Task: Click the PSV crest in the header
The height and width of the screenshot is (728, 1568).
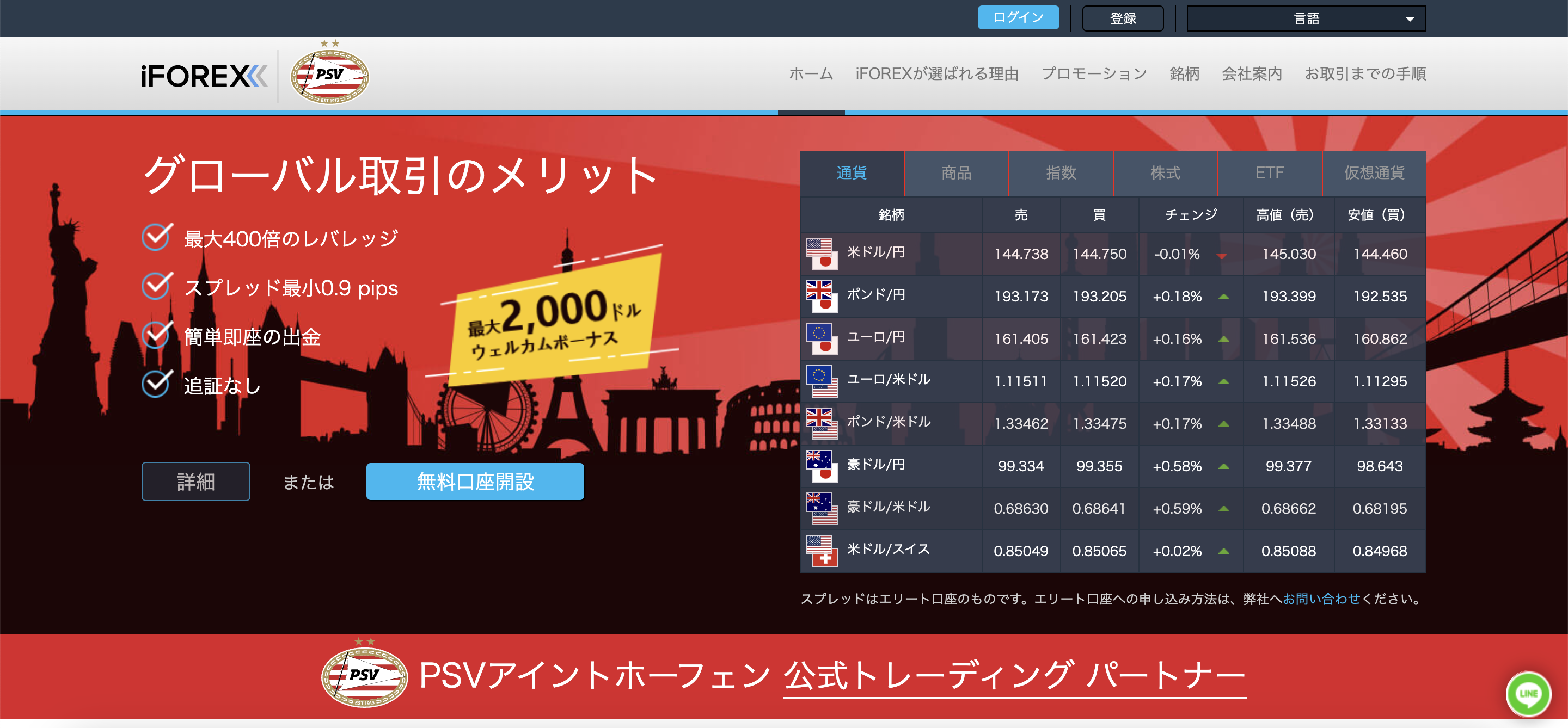Action: 329,73
